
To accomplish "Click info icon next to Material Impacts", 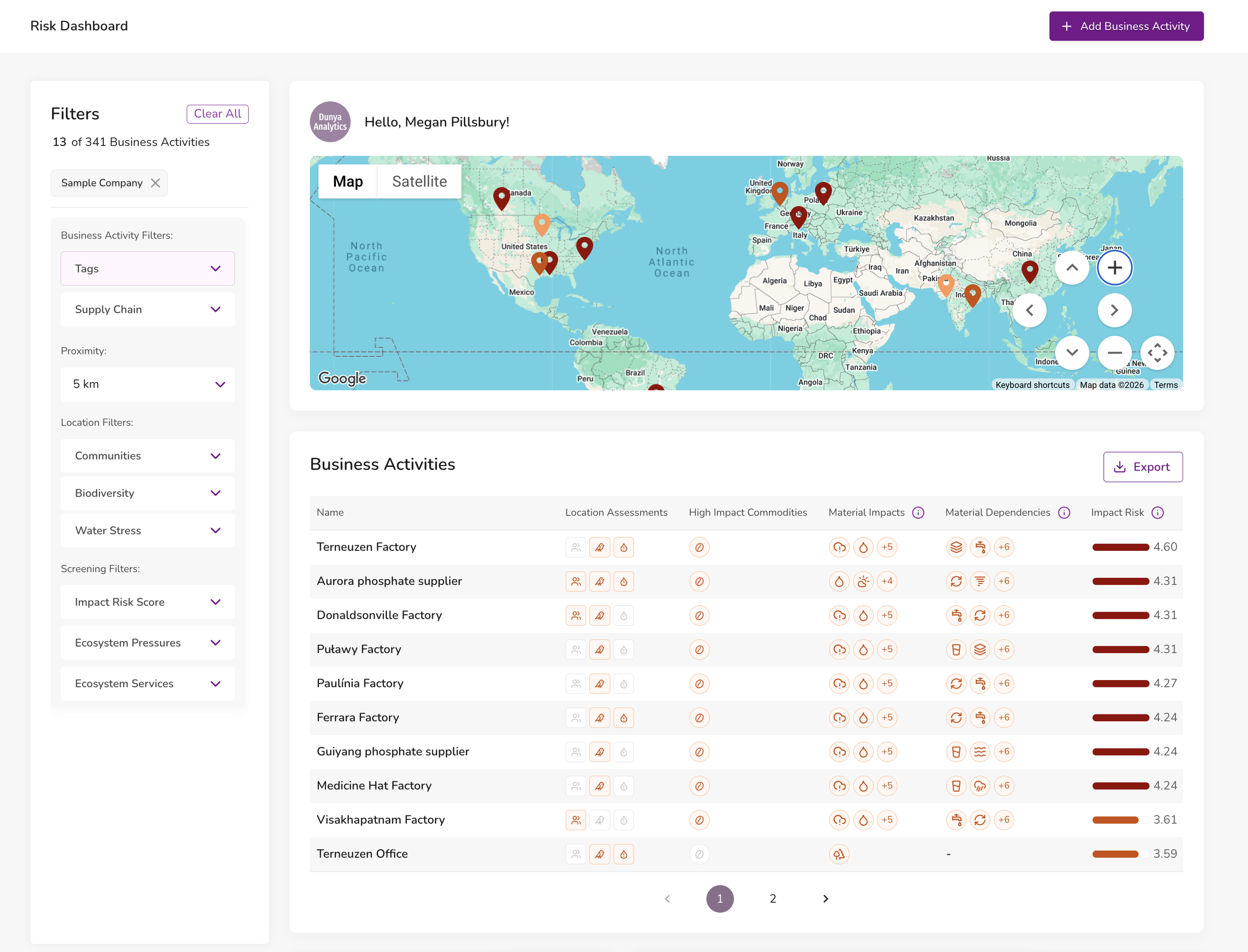I will coord(918,512).
